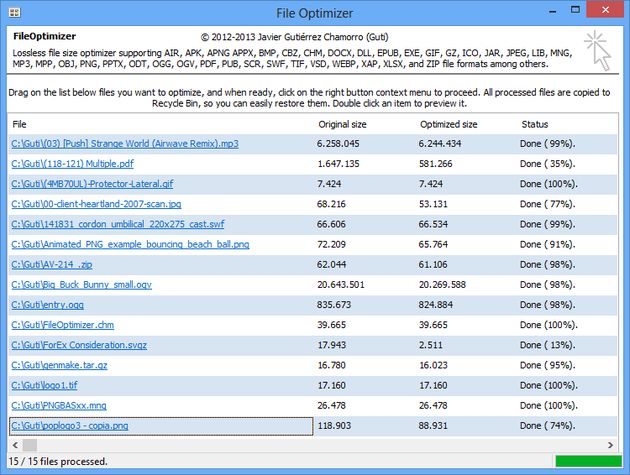Click original size 16.780 cell

[x=331, y=365]
